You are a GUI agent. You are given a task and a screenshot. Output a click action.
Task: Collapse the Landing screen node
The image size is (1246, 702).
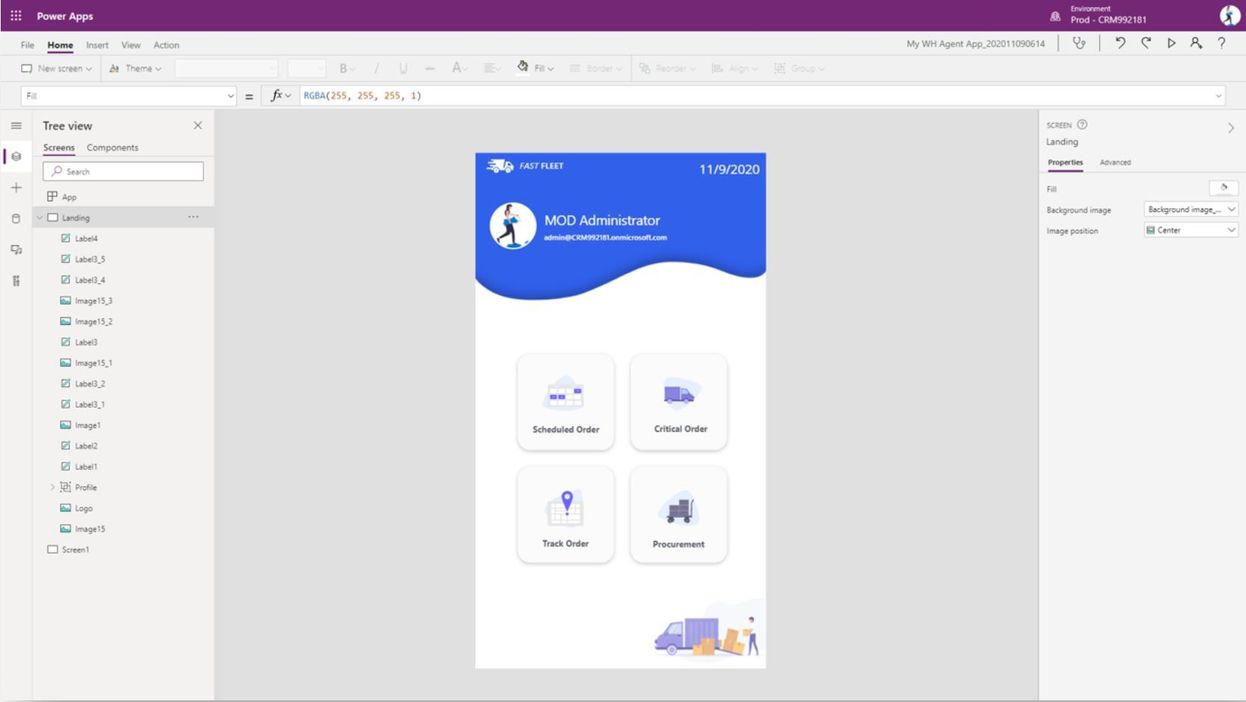tap(40, 218)
